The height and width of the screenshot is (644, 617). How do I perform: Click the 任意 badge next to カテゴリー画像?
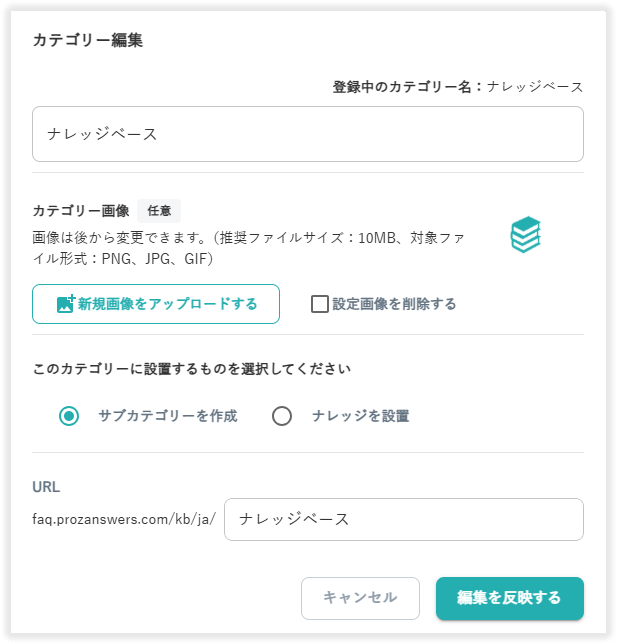click(x=159, y=211)
